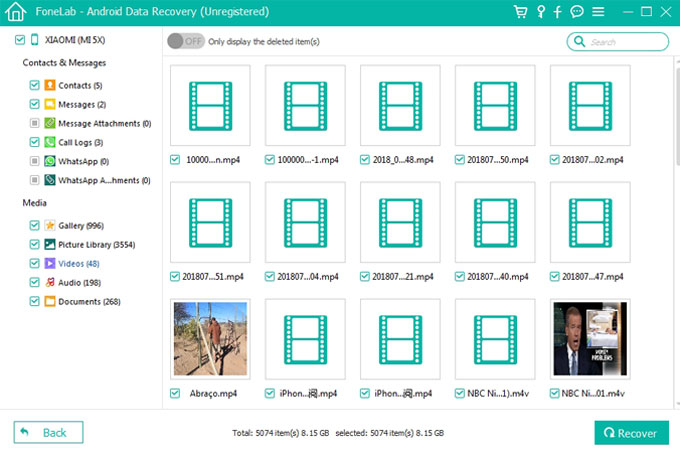Image resolution: width=680 pixels, height=450 pixels.
Task: Click the Total 5074 item(s) status text
Action: 281,433
